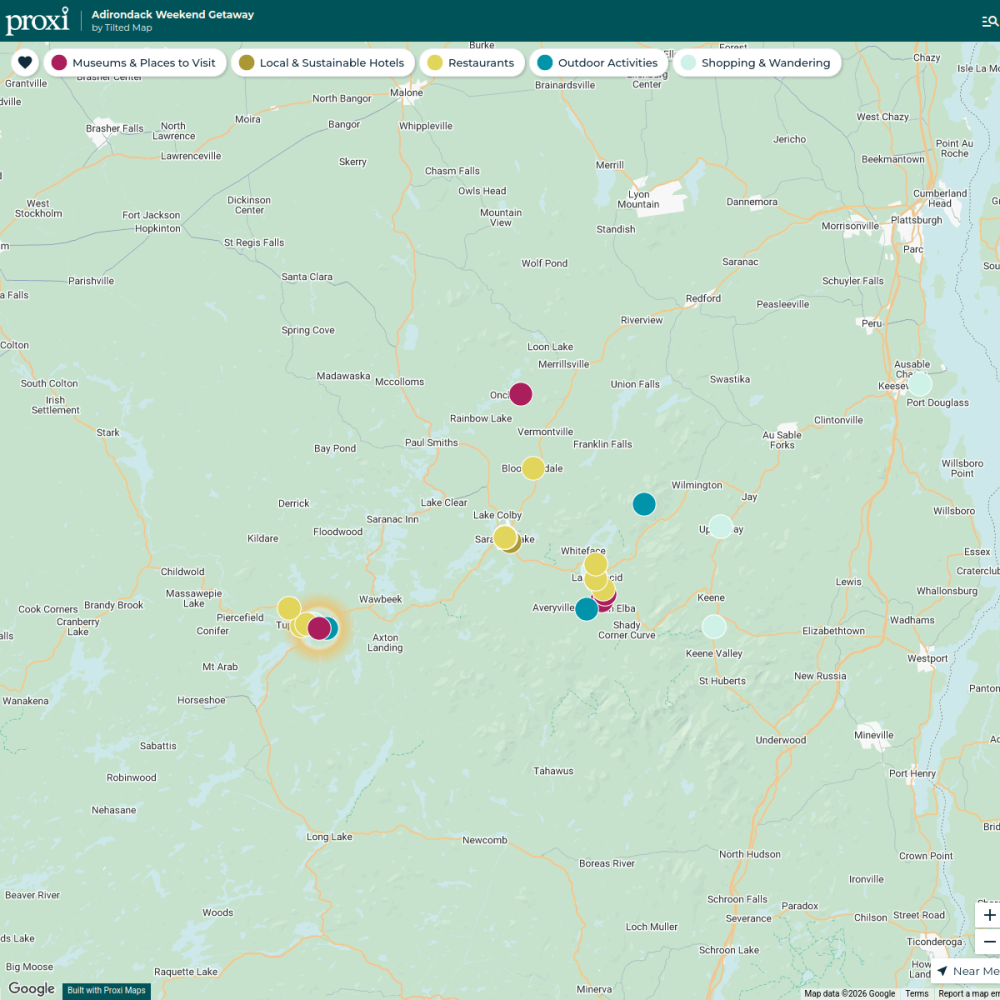Viewport: 1000px width, 1000px height.
Task: Toggle the Outdoor Activities filter
Action: pyautogui.click(x=598, y=62)
